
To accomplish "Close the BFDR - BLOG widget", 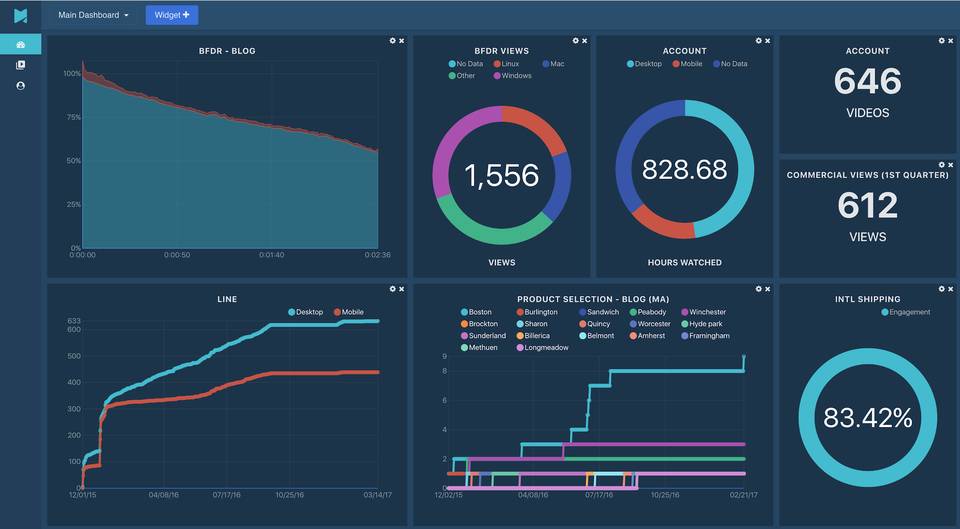I will (x=402, y=41).
